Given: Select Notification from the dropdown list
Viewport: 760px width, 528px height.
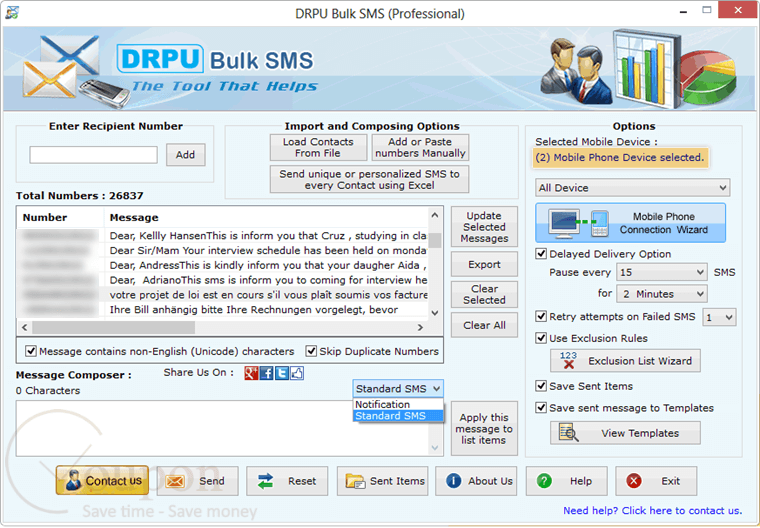Looking at the screenshot, I should [x=398, y=404].
